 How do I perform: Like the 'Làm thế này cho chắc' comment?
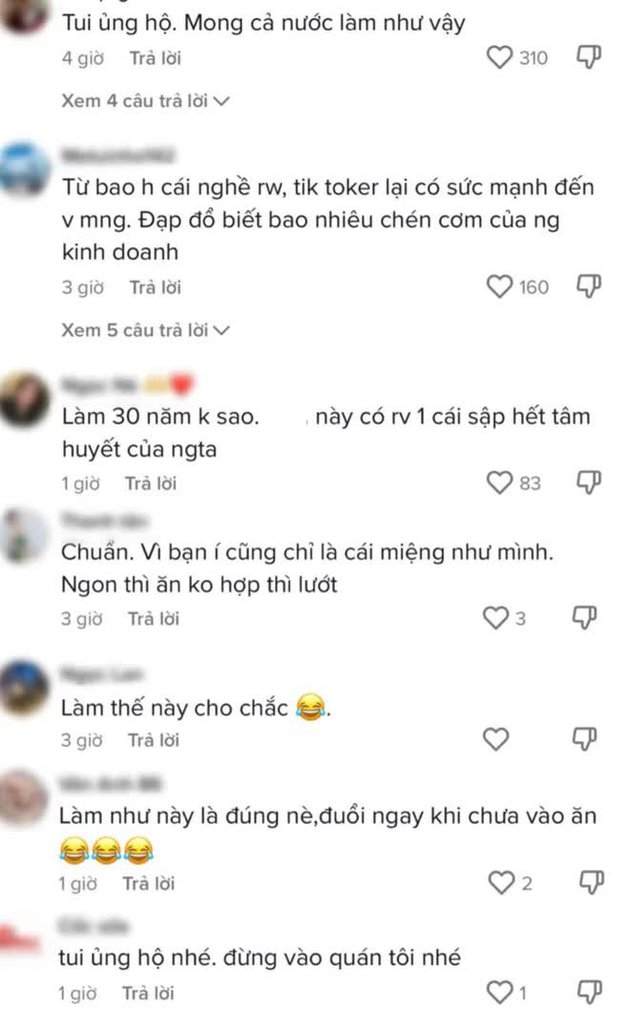[x=496, y=739]
